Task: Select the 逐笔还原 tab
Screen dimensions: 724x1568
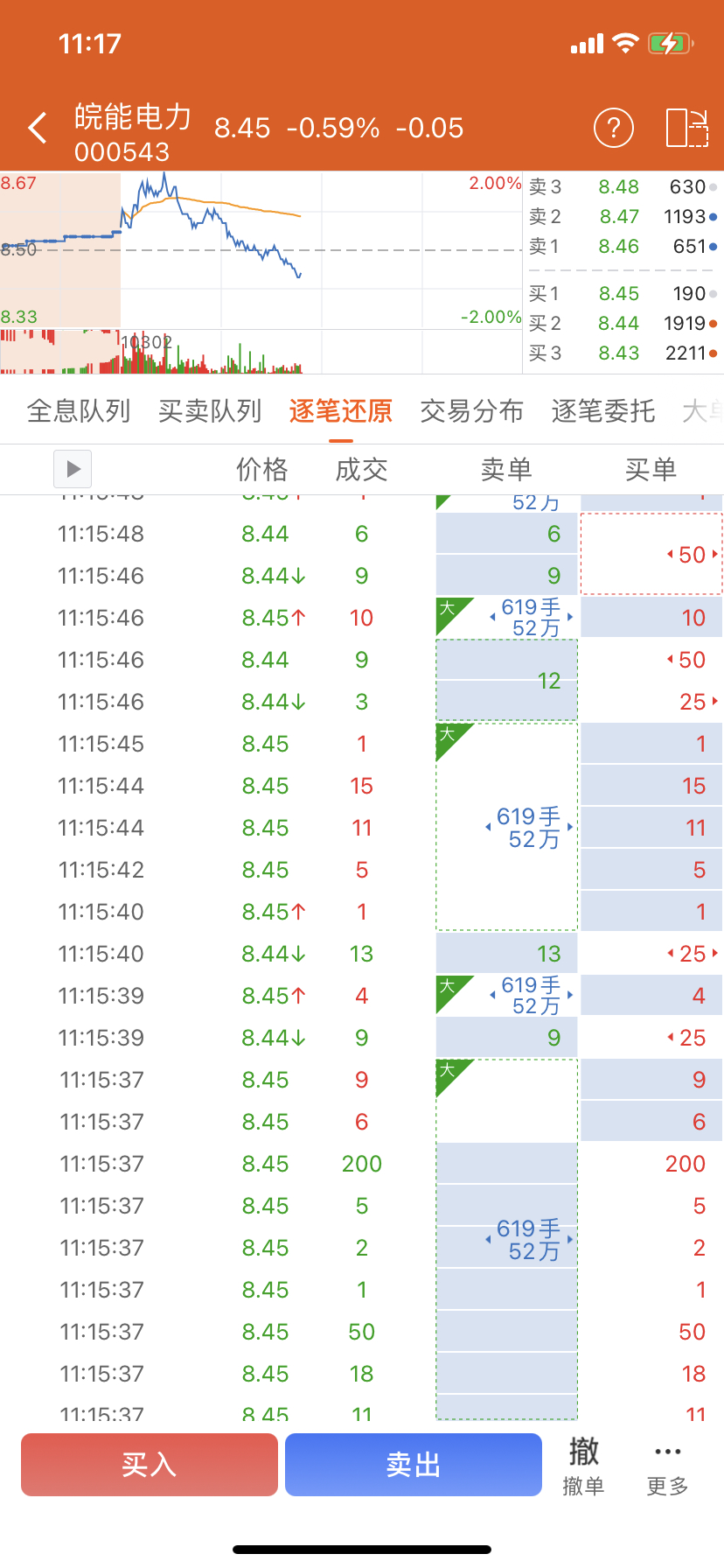Action: (340, 410)
